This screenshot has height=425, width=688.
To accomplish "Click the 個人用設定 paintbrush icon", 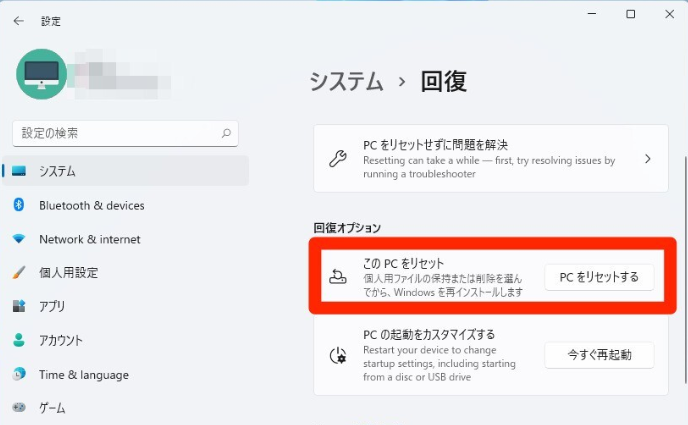I will click(19, 272).
